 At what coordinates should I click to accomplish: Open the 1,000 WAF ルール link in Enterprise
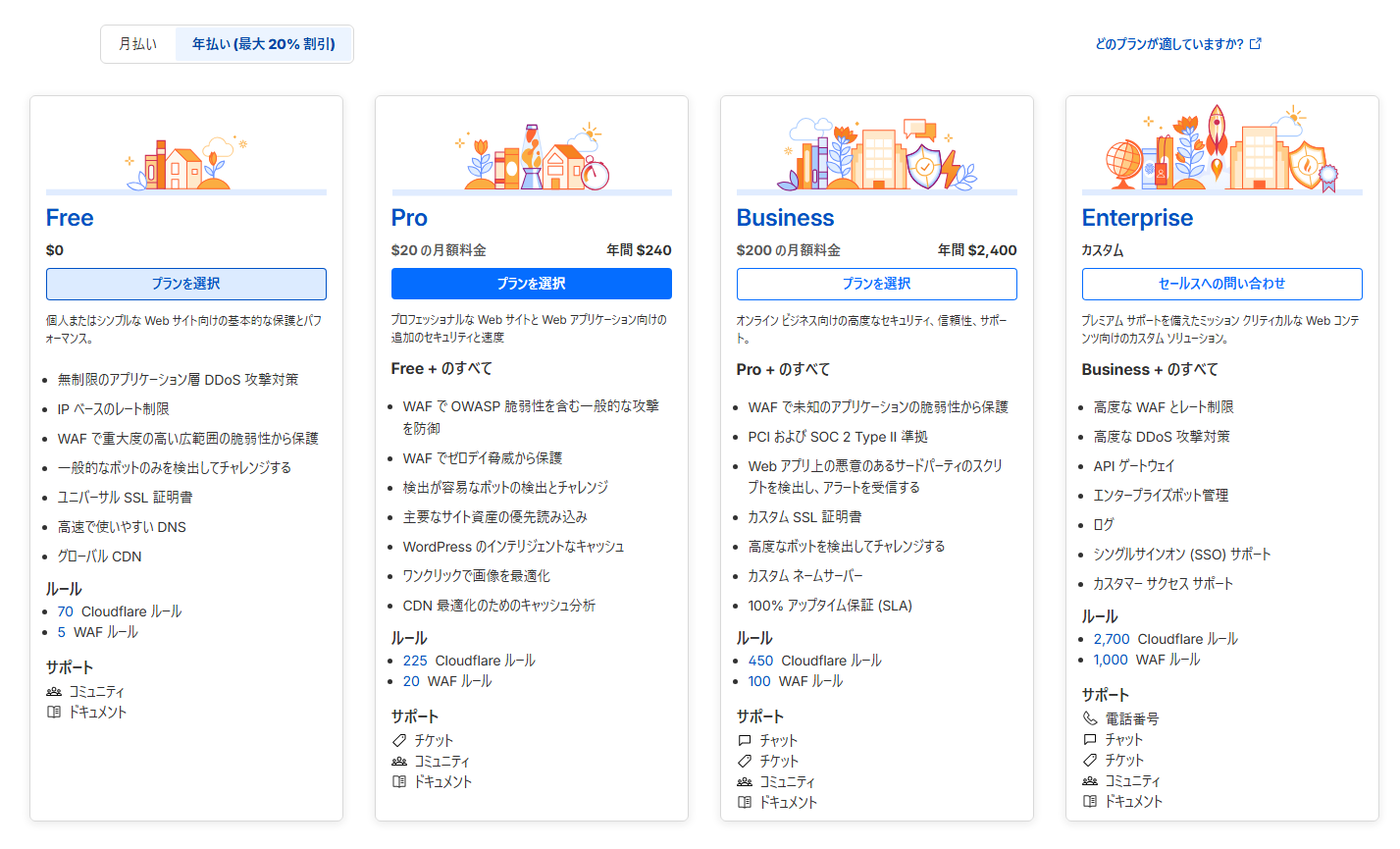[1111, 660]
